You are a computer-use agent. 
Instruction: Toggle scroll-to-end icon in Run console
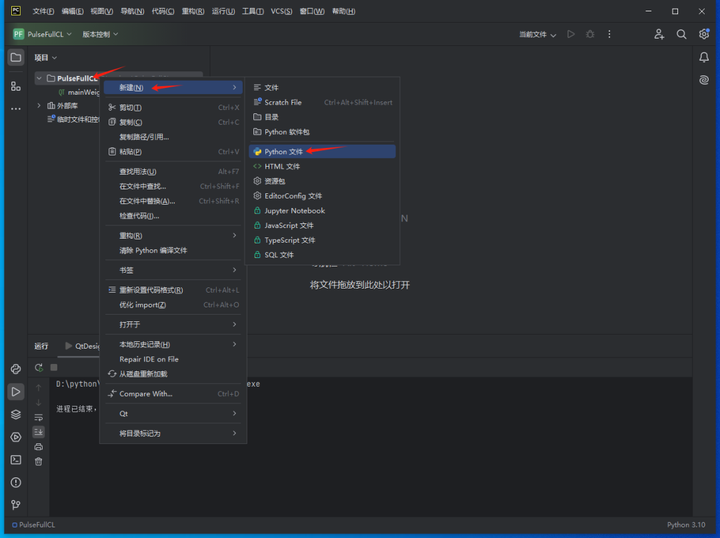click(x=39, y=432)
